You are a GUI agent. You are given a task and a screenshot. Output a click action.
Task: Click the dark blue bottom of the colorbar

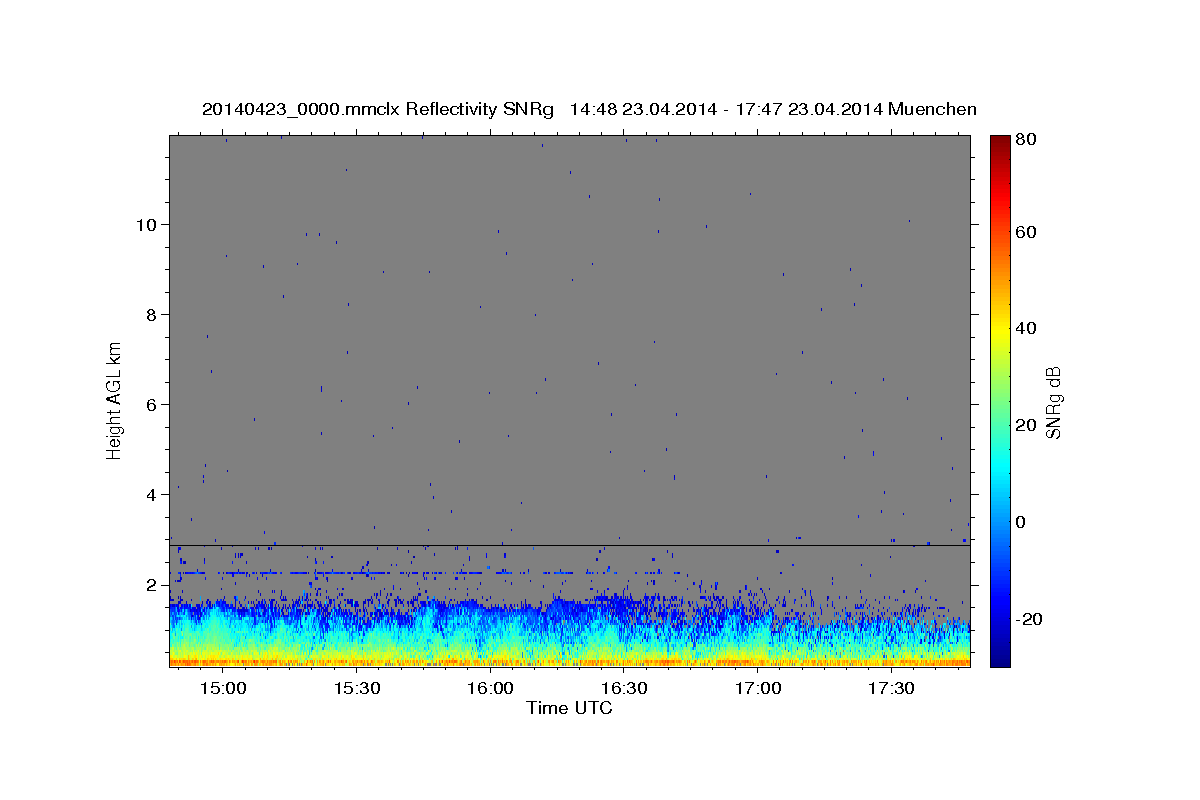pos(1000,656)
